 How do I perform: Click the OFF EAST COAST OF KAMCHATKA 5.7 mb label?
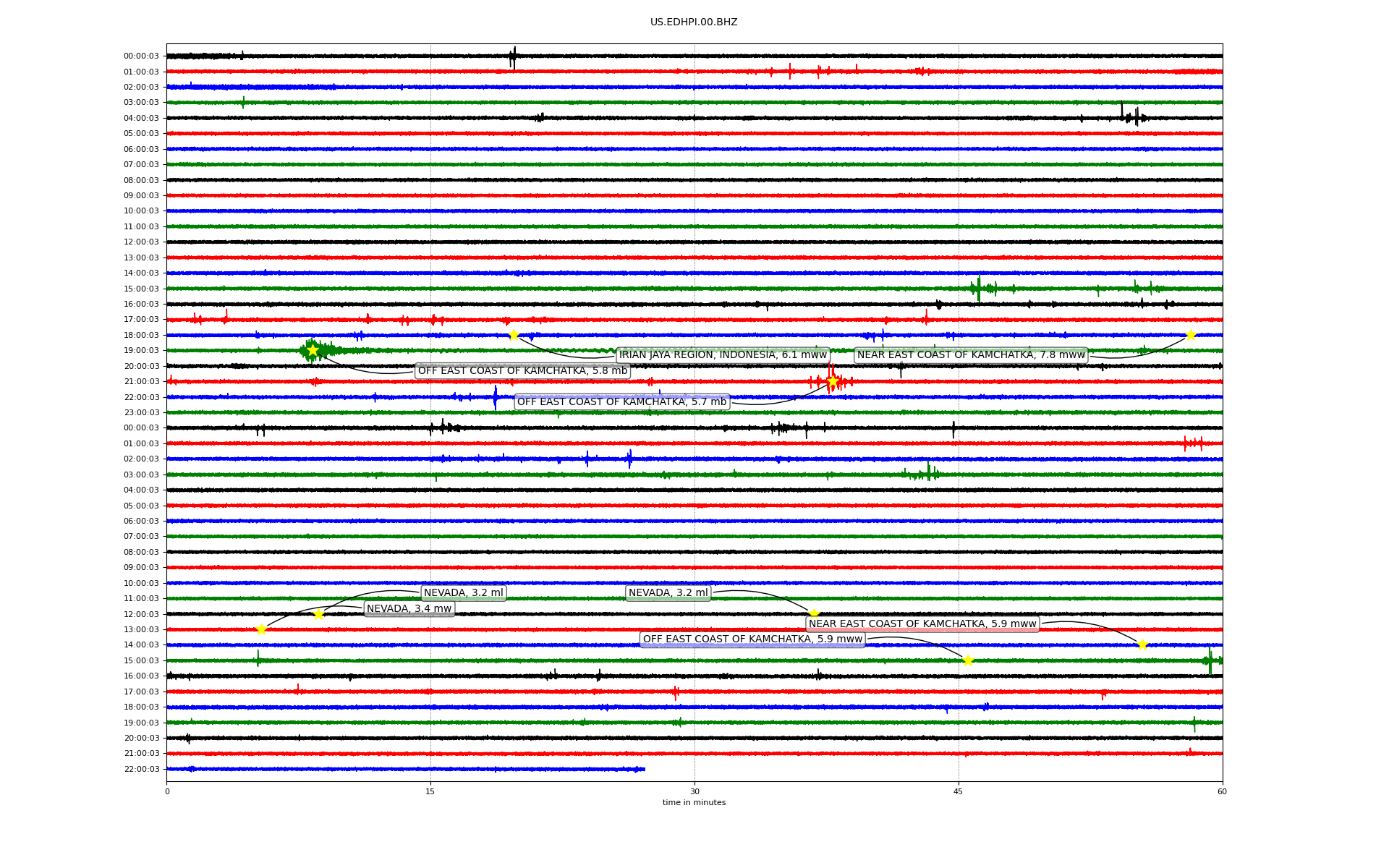coord(621,401)
